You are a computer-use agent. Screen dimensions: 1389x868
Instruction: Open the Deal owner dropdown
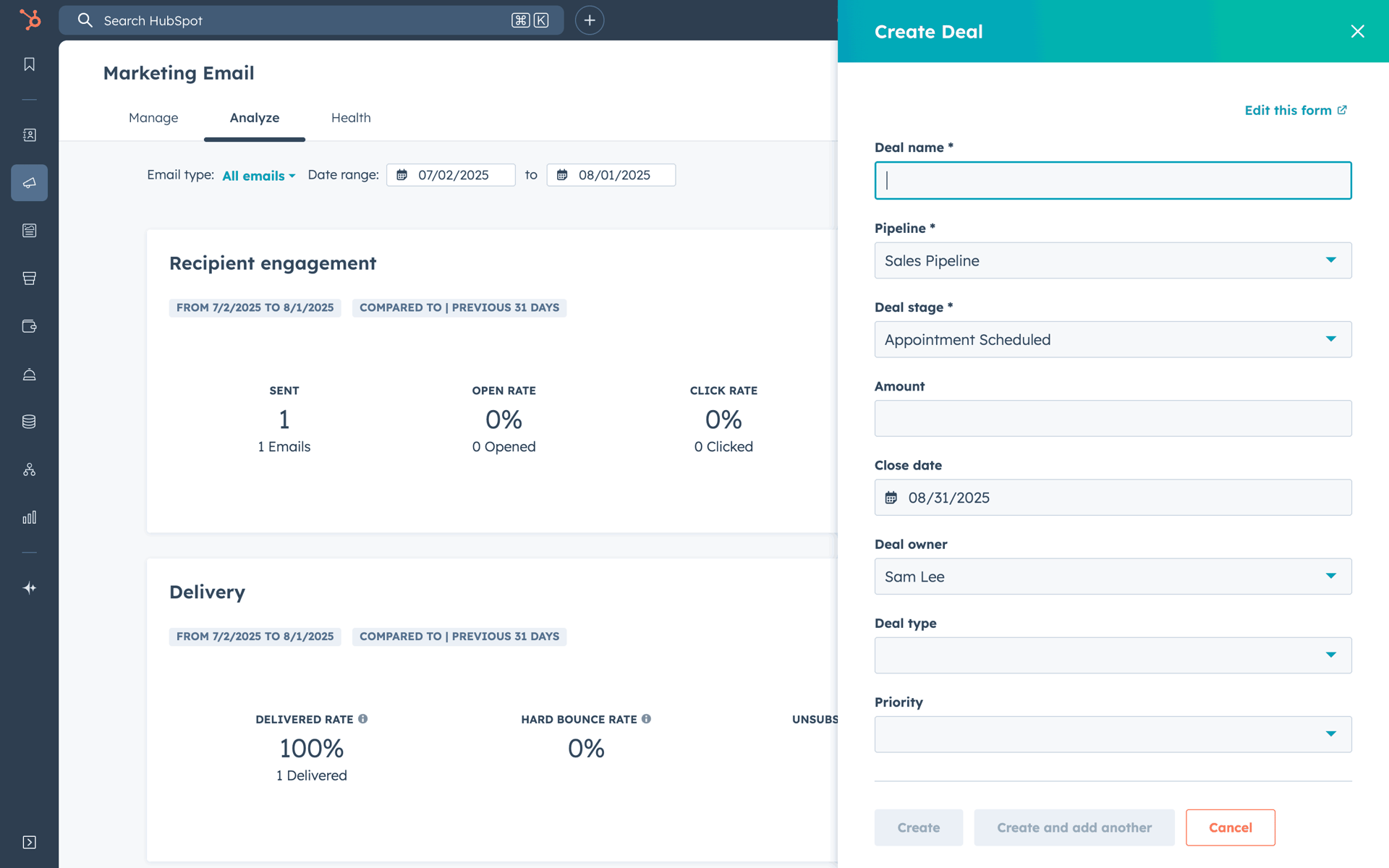tap(1113, 576)
